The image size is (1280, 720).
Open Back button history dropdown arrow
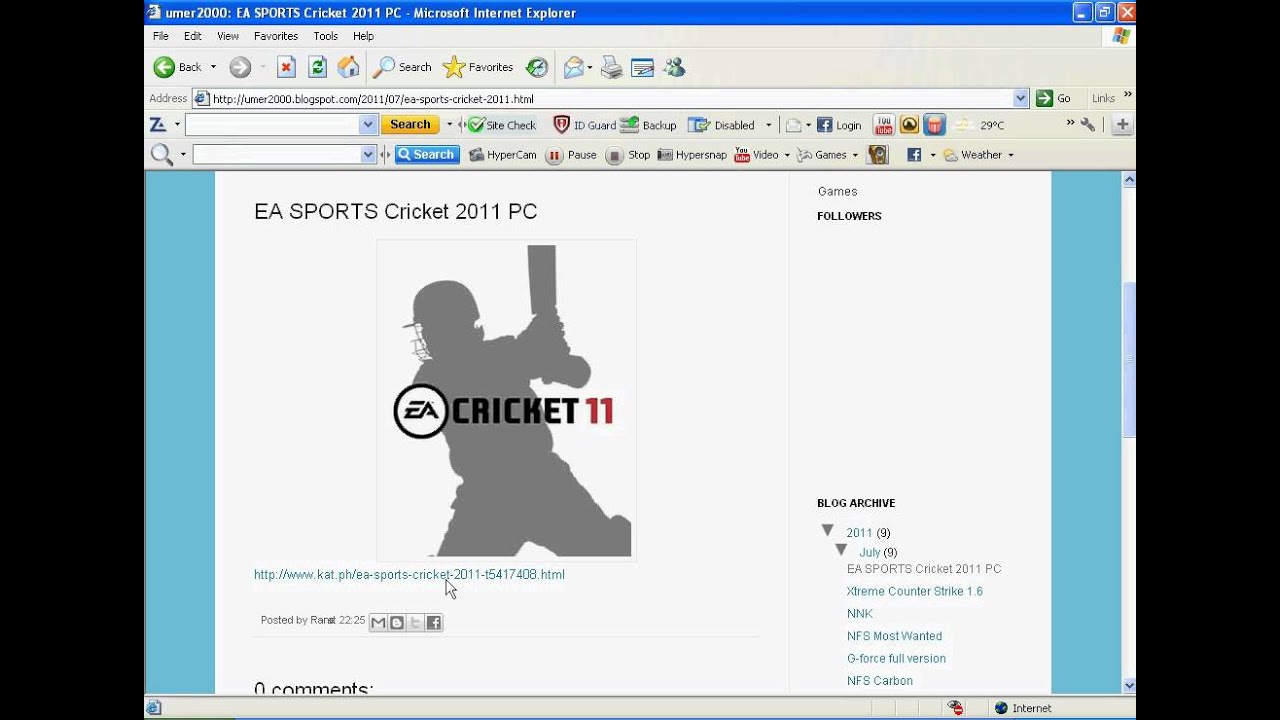pyautogui.click(x=213, y=67)
